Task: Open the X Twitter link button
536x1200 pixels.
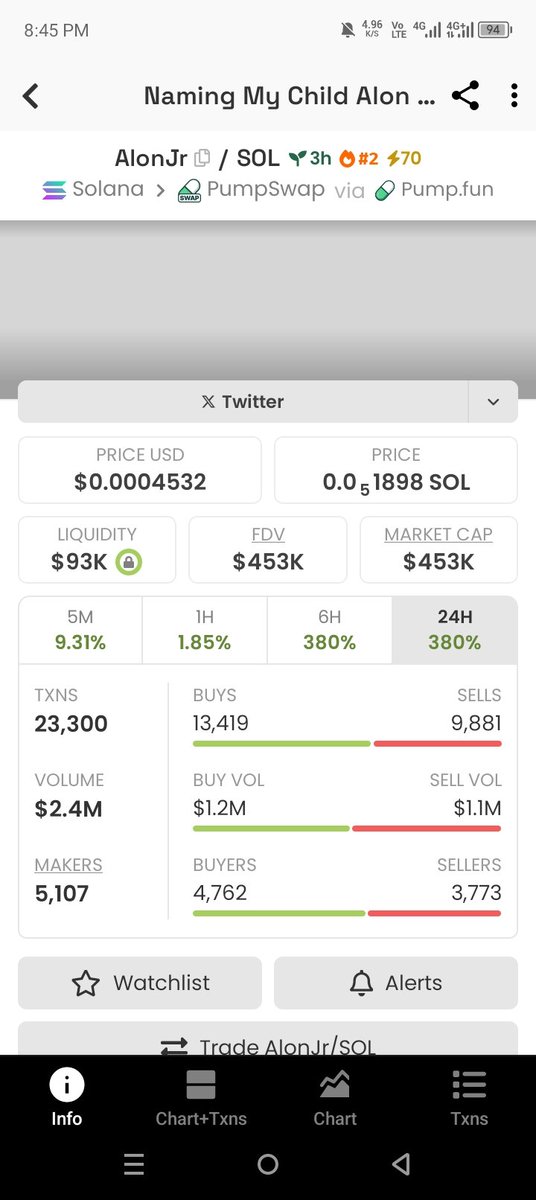Action: 243,402
